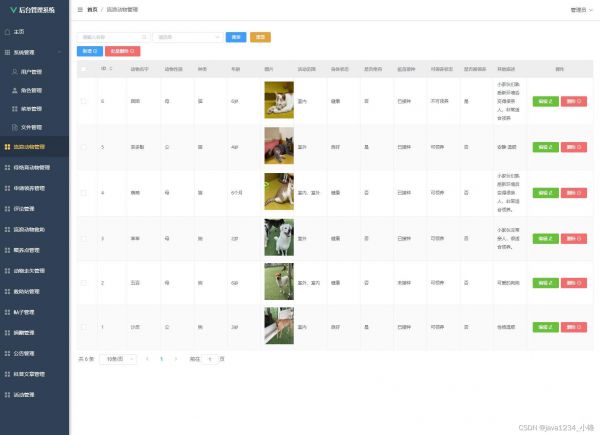
Task: Click the 文件管理 document icon
Action: 15,127
